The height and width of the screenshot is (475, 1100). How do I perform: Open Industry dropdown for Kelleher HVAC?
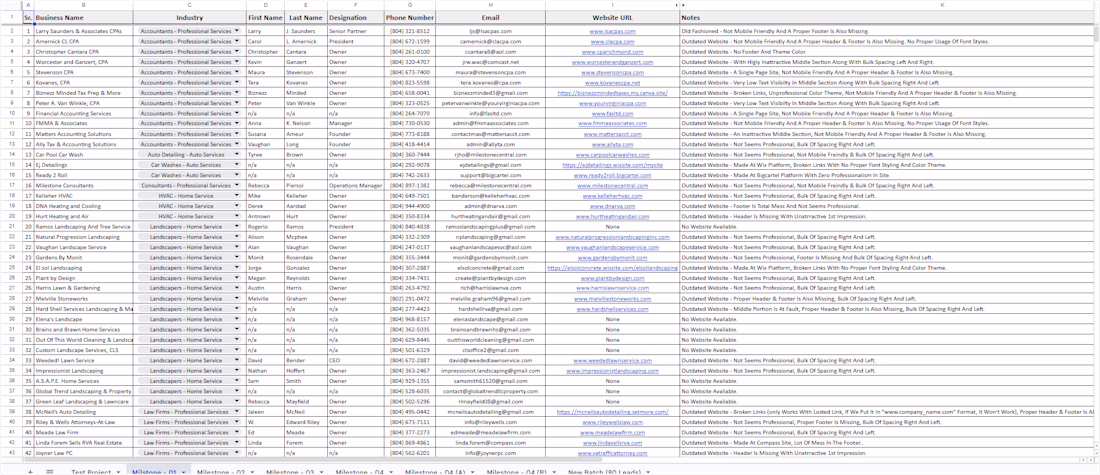pos(237,196)
